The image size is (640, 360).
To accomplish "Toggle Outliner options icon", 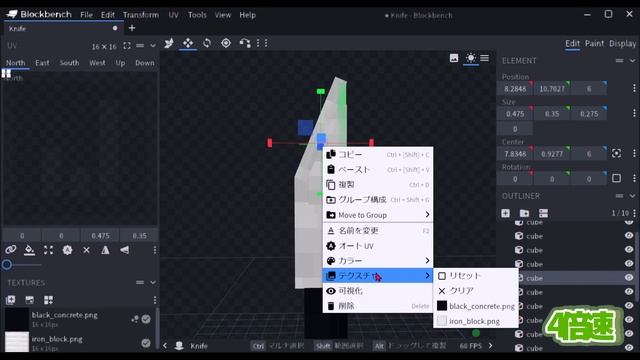I will tap(543, 213).
